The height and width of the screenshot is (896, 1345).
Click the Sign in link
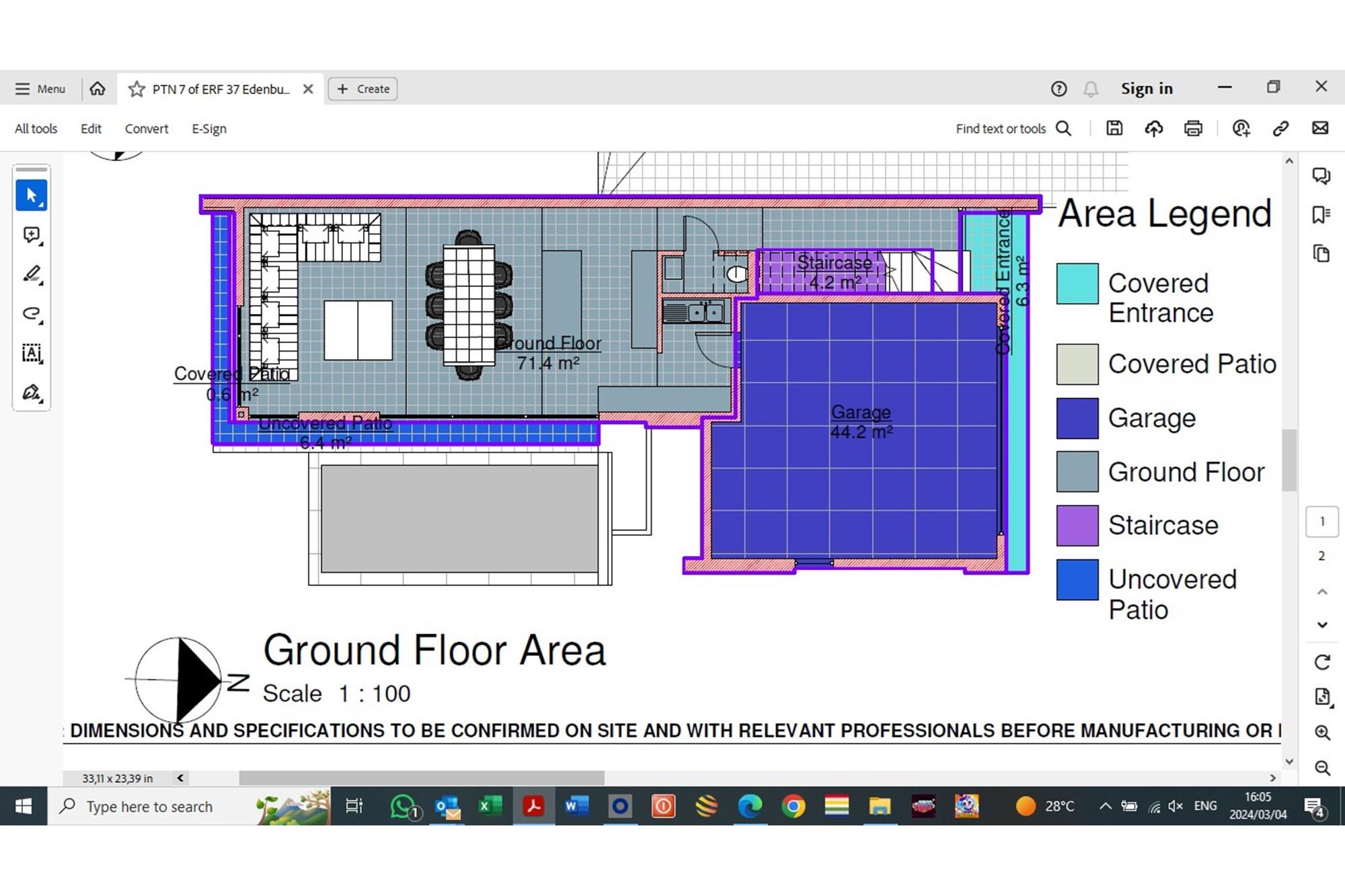[1147, 89]
